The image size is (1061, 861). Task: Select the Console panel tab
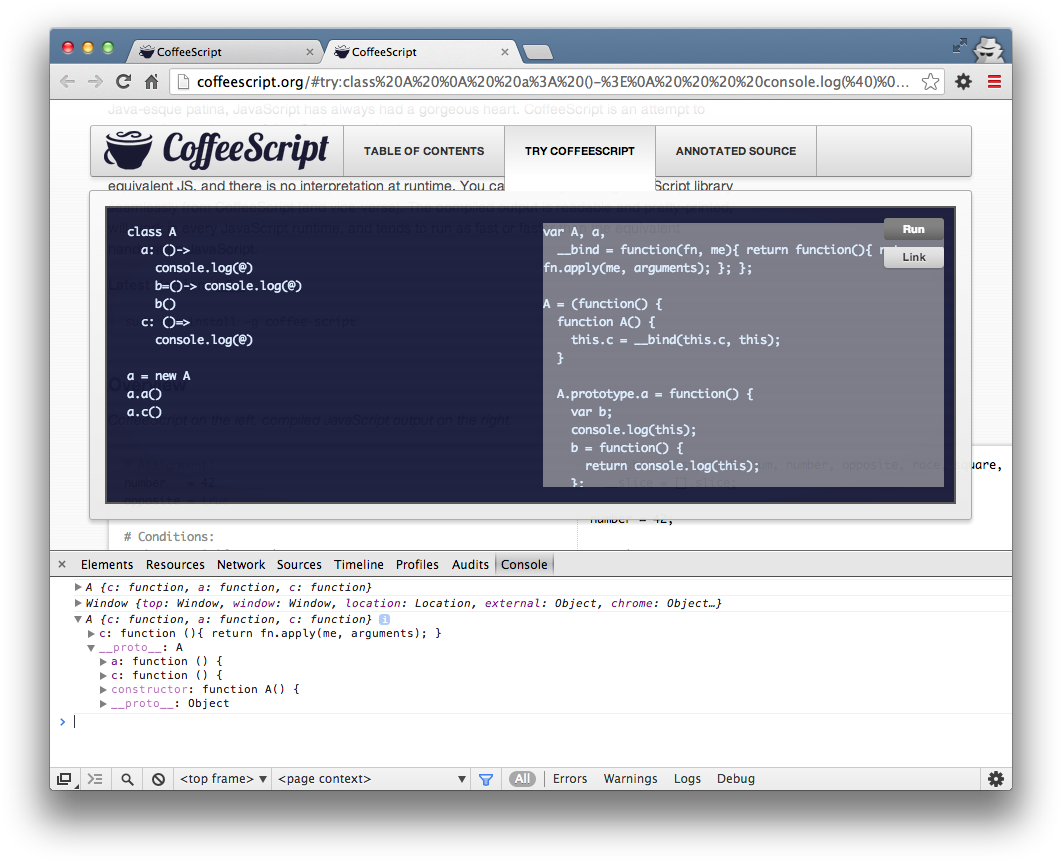[524, 565]
